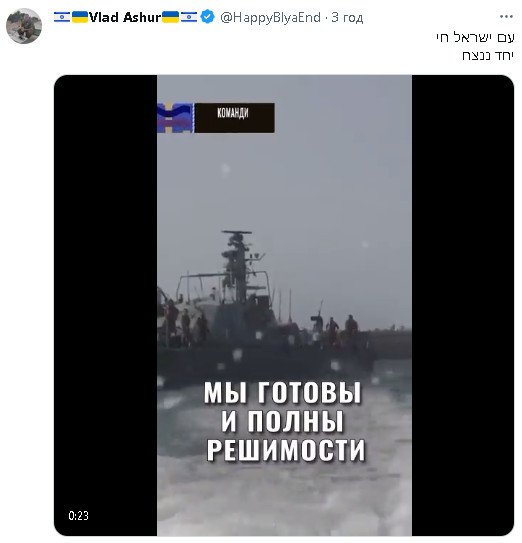Click the blue verified badge icon
Viewport: 522px width, 543px height.
tap(207, 17)
